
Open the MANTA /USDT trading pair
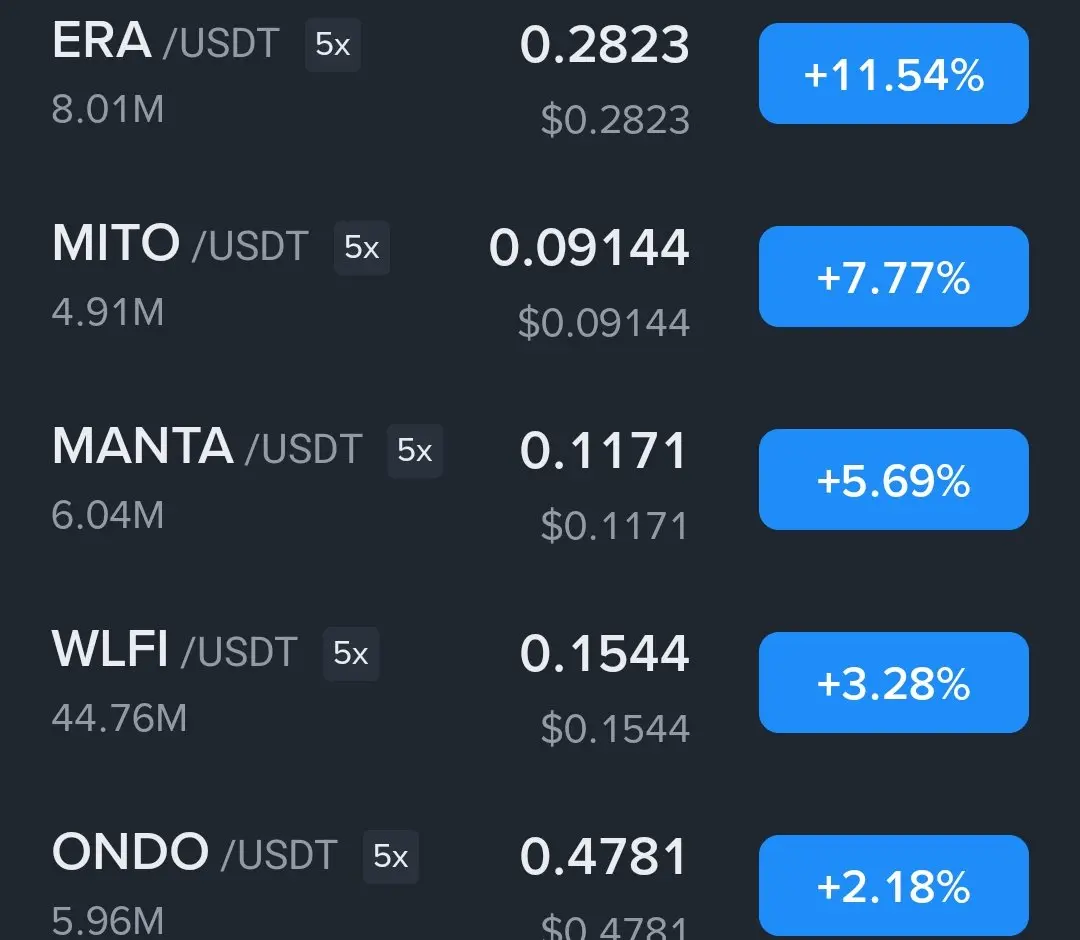click(x=207, y=446)
